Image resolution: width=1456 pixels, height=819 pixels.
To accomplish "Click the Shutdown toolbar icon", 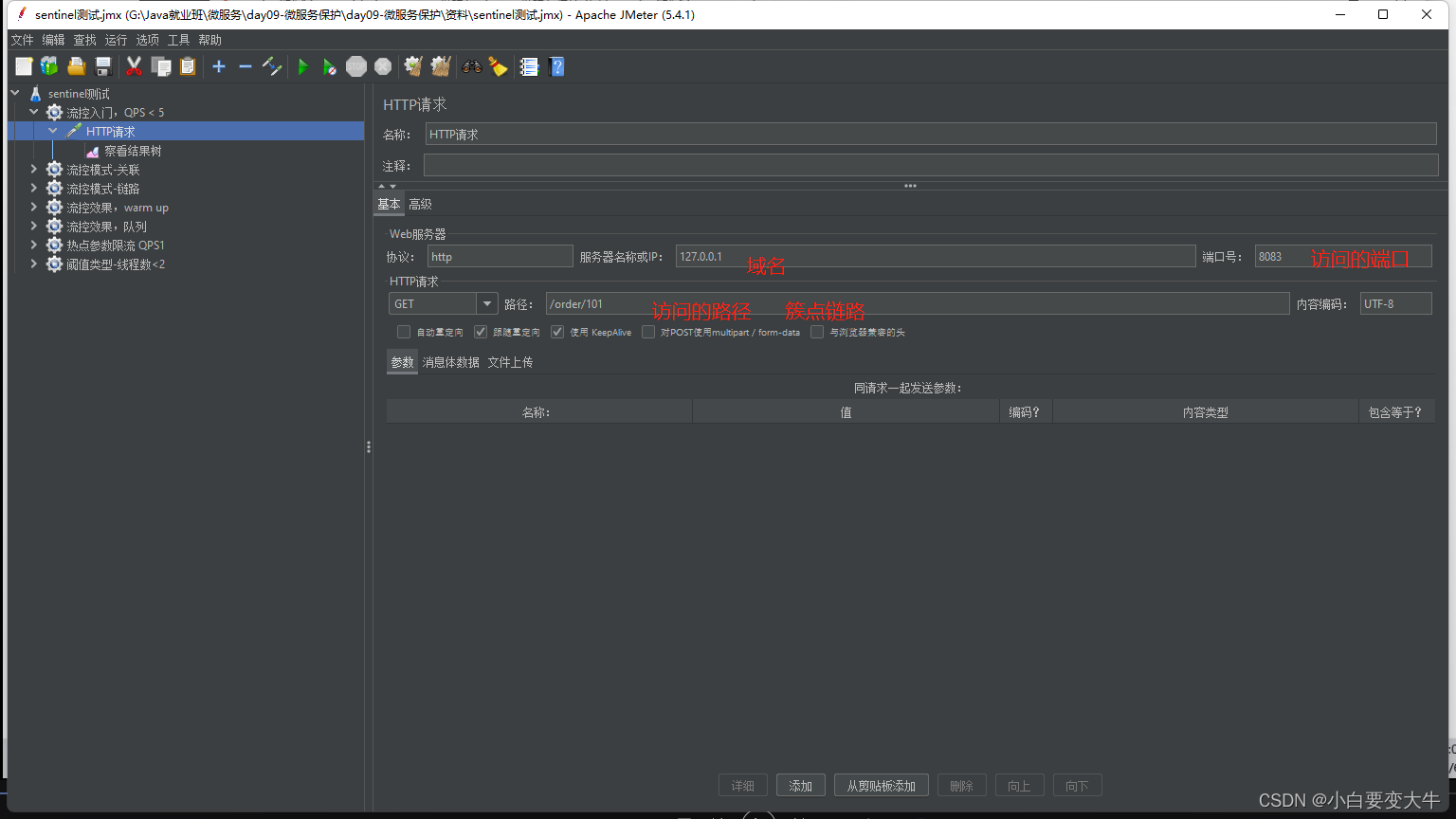I will coord(383,66).
